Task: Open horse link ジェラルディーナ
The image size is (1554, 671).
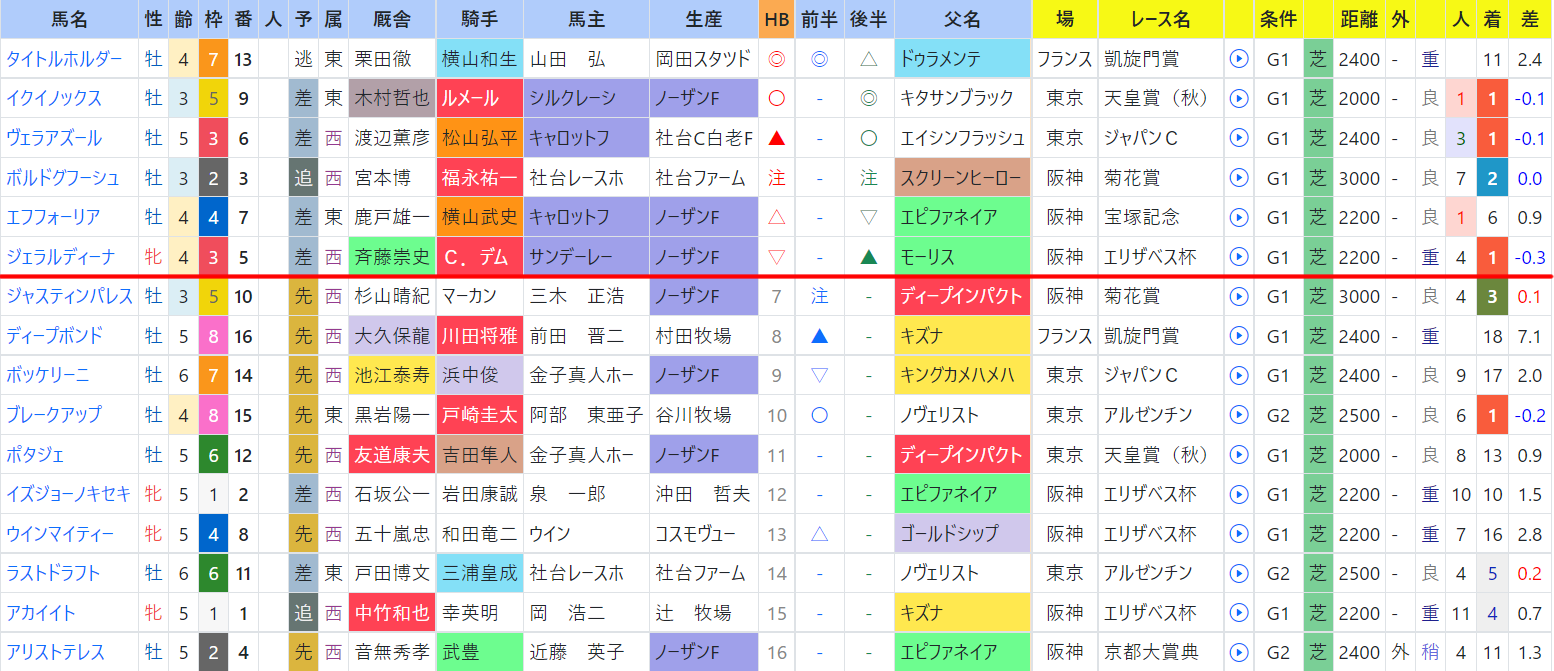Action: pos(61,257)
